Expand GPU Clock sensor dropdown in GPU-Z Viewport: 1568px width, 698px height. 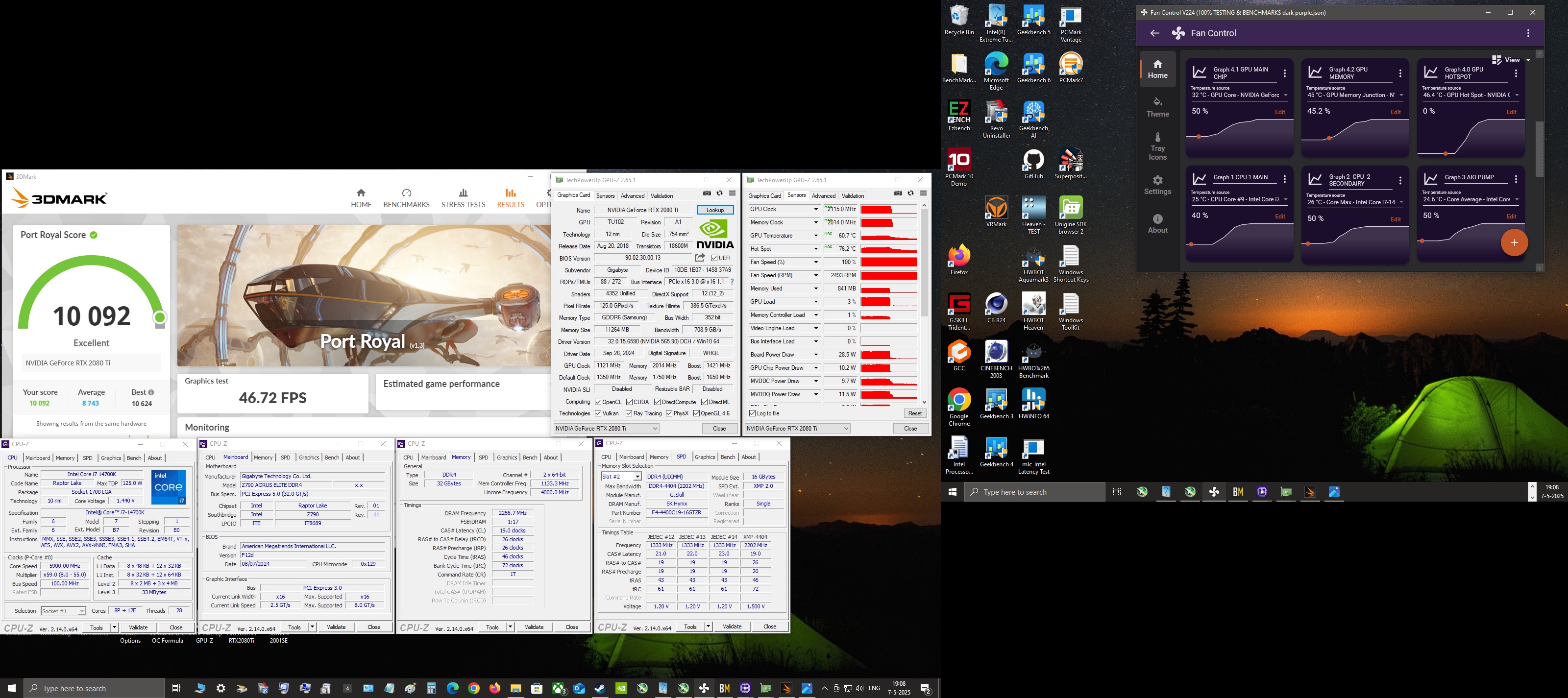[x=816, y=209]
